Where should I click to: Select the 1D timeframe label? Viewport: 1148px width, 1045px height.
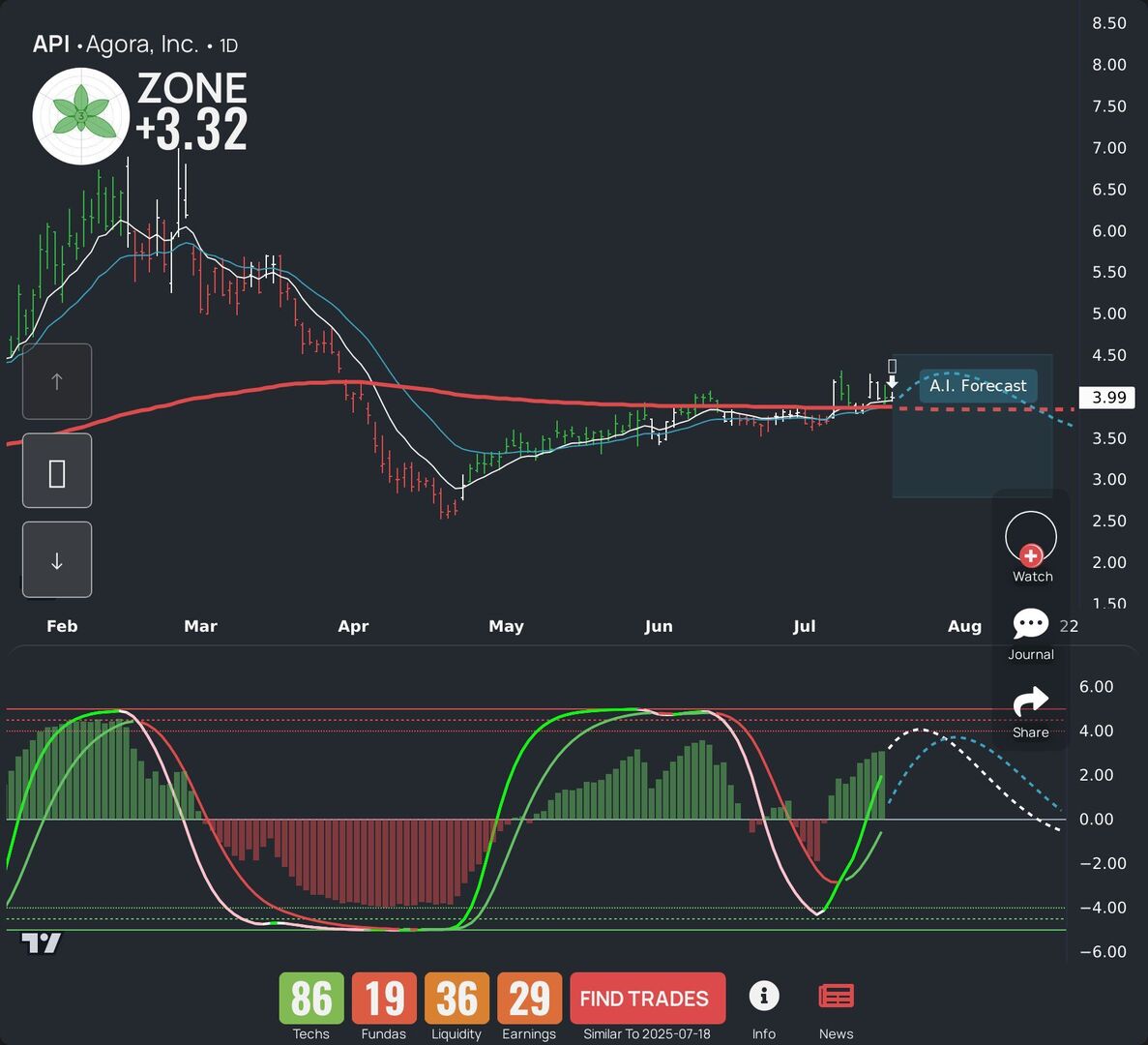point(228,46)
